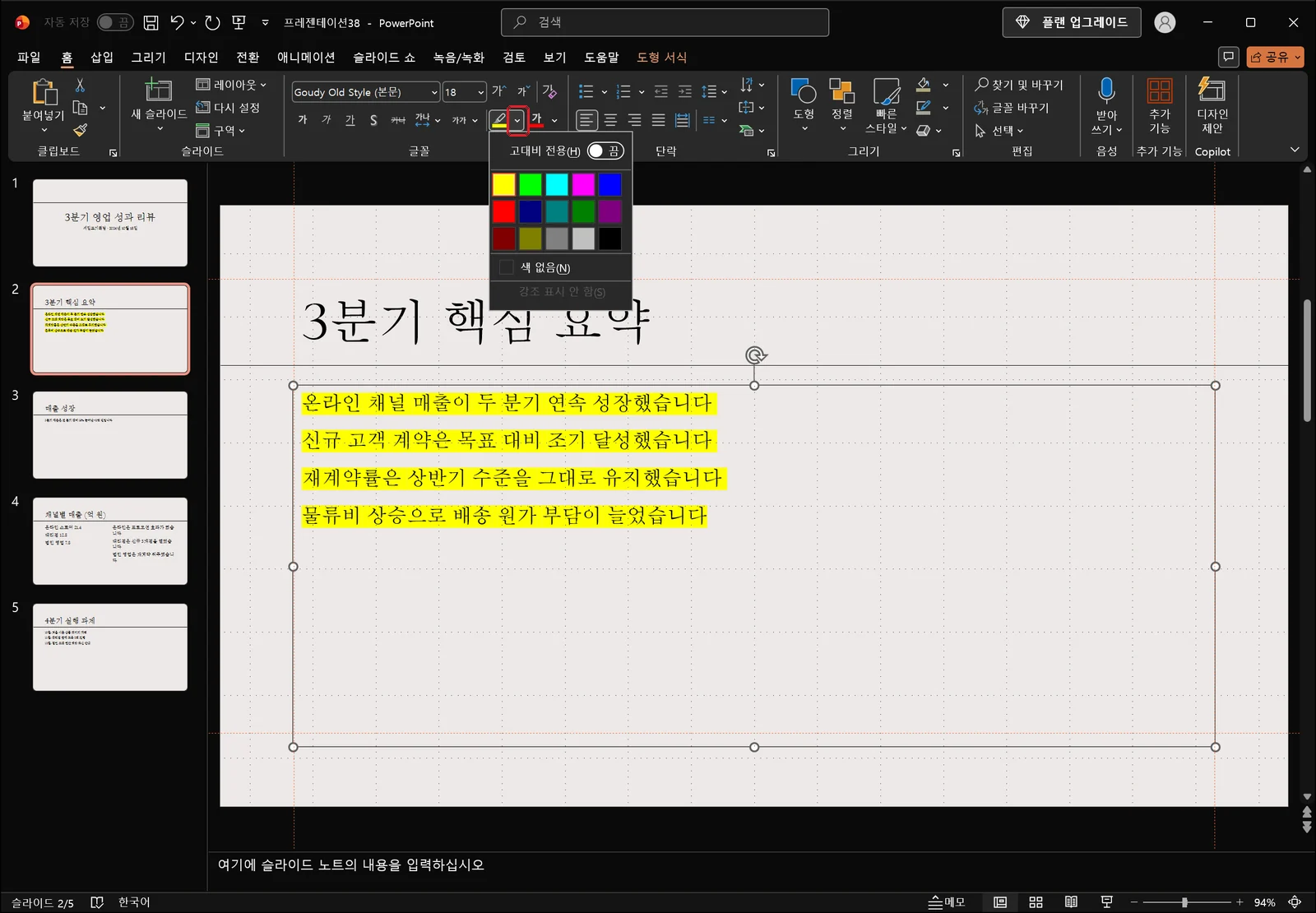This screenshot has width=1316, height=913.
Task: Apply italic formatting to text
Action: 327,120
